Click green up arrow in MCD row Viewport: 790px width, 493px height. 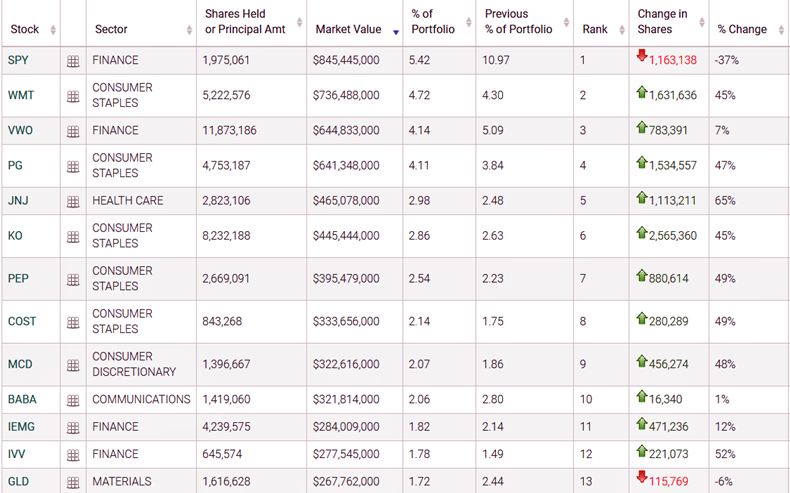click(642, 361)
